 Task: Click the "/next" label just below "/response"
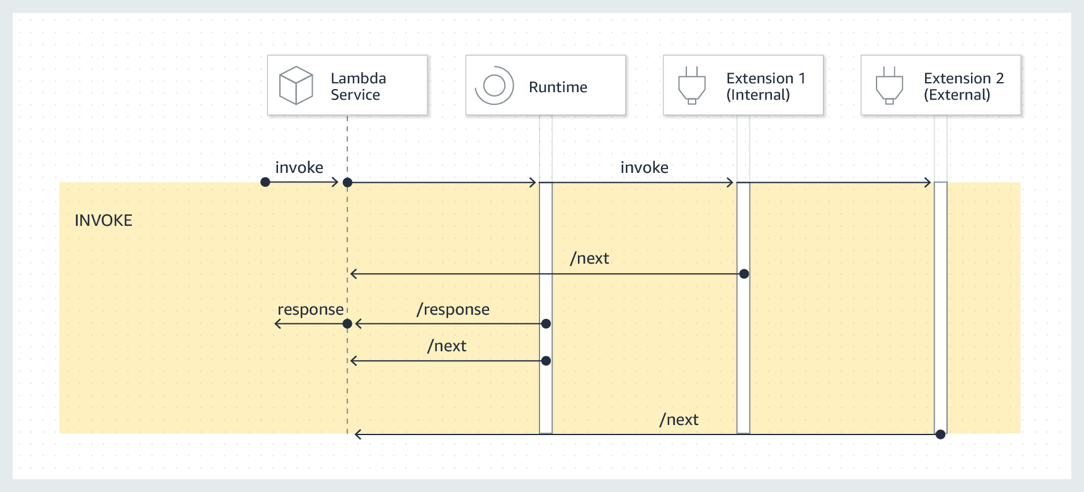coord(447,346)
